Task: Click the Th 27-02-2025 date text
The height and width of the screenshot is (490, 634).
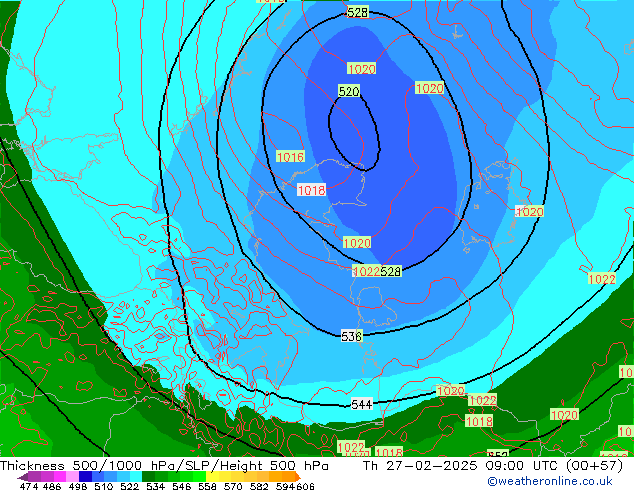Action: click(x=411, y=466)
